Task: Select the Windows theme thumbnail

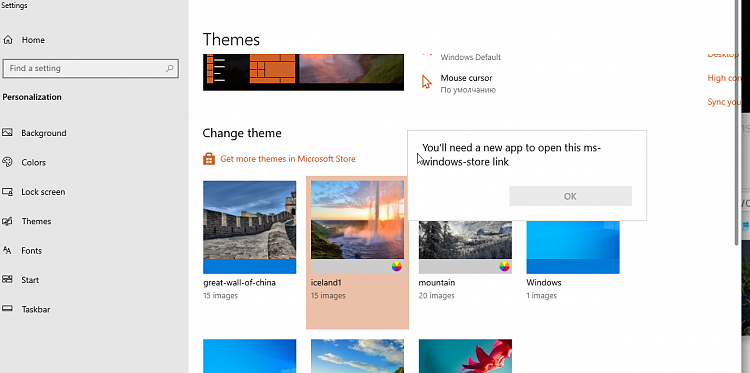Action: pos(573,247)
